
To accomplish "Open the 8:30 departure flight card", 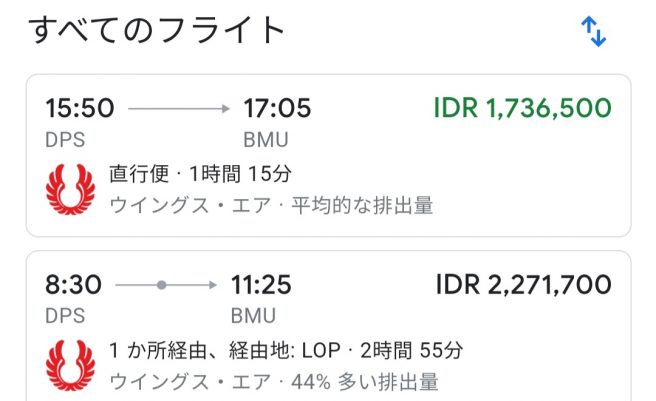I will (x=328, y=326).
